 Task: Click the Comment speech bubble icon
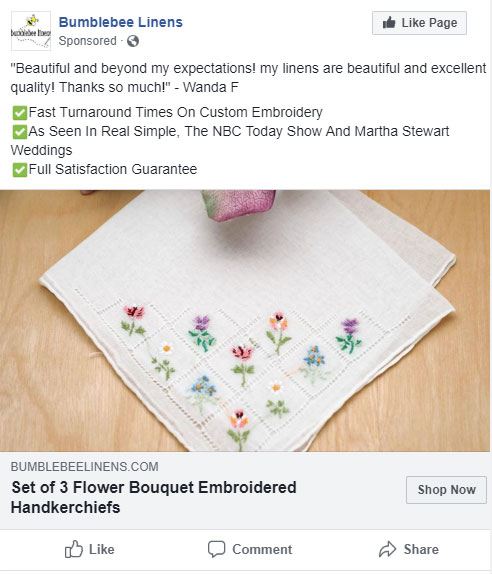pyautogui.click(x=216, y=549)
